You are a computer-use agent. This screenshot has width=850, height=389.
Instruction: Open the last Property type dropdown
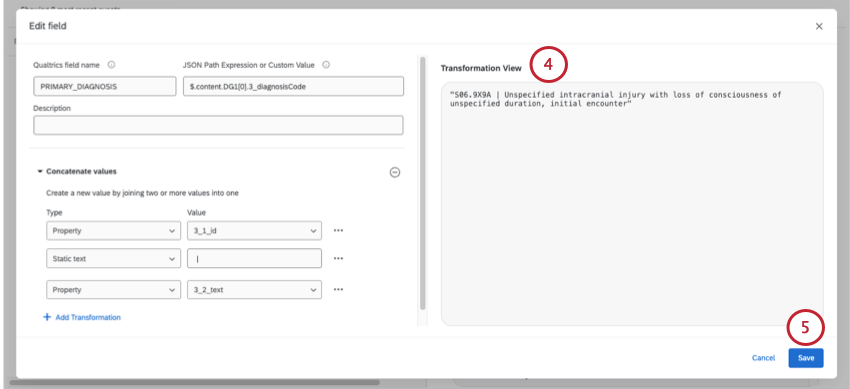pyautogui.click(x=113, y=289)
